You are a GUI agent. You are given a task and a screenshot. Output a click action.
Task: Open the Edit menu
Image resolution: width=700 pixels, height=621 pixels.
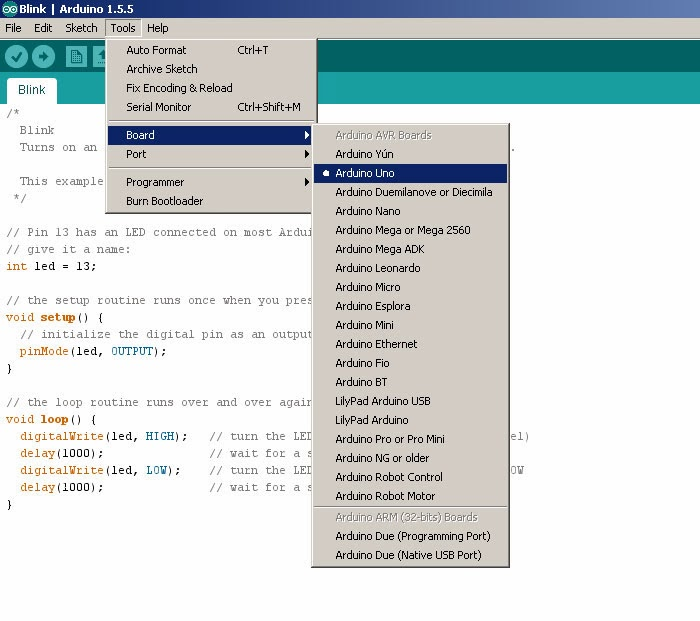tap(43, 28)
